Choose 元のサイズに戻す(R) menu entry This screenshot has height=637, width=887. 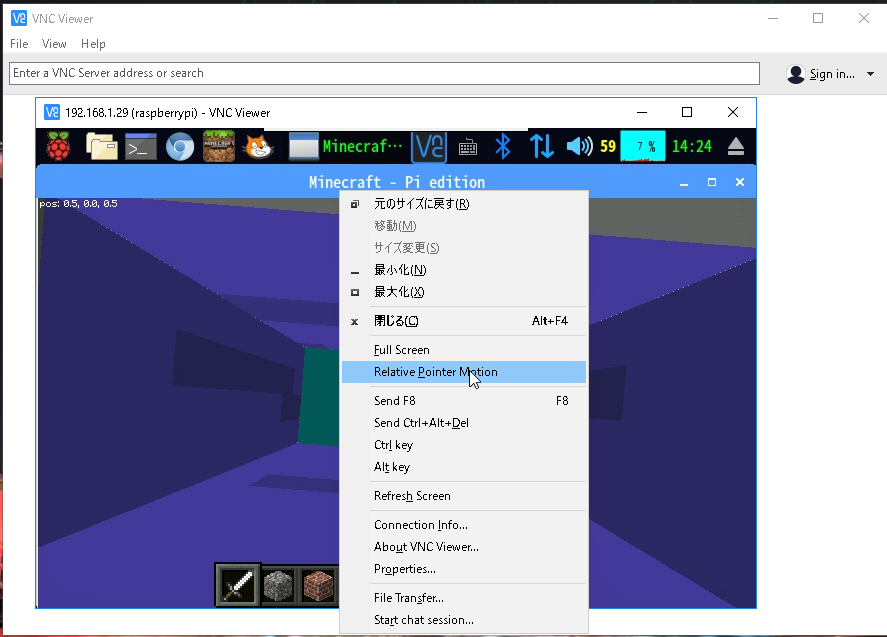(464, 204)
